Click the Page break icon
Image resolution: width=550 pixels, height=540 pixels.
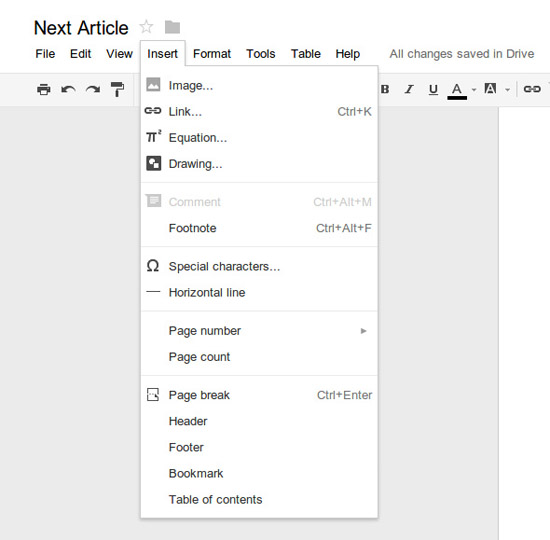coord(153,395)
